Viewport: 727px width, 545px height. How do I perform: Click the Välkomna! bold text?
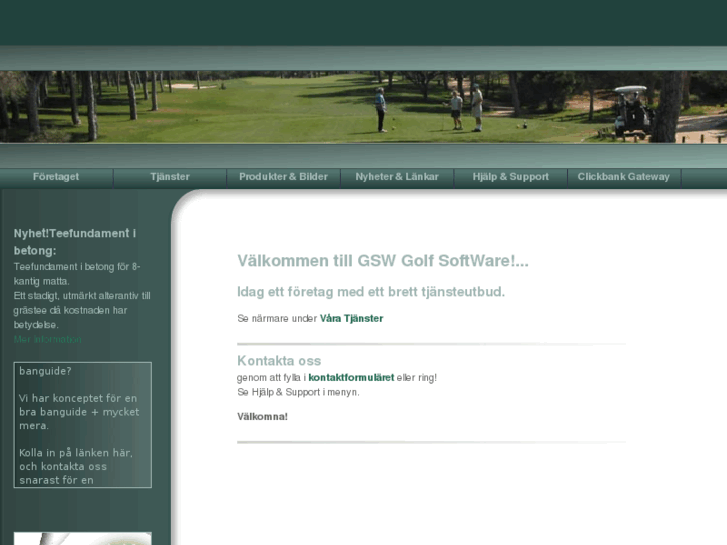[262, 417]
